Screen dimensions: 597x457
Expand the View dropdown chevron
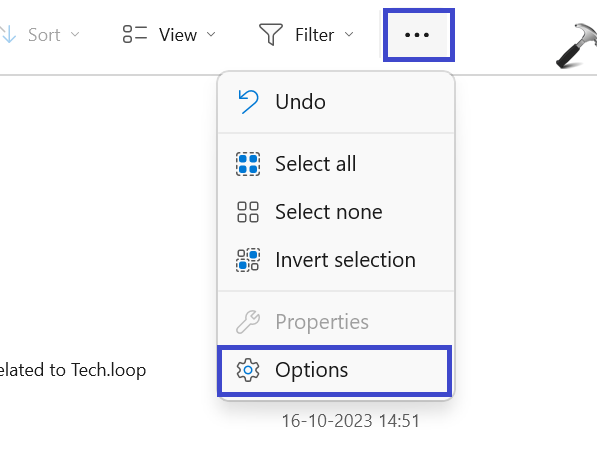[x=211, y=34]
